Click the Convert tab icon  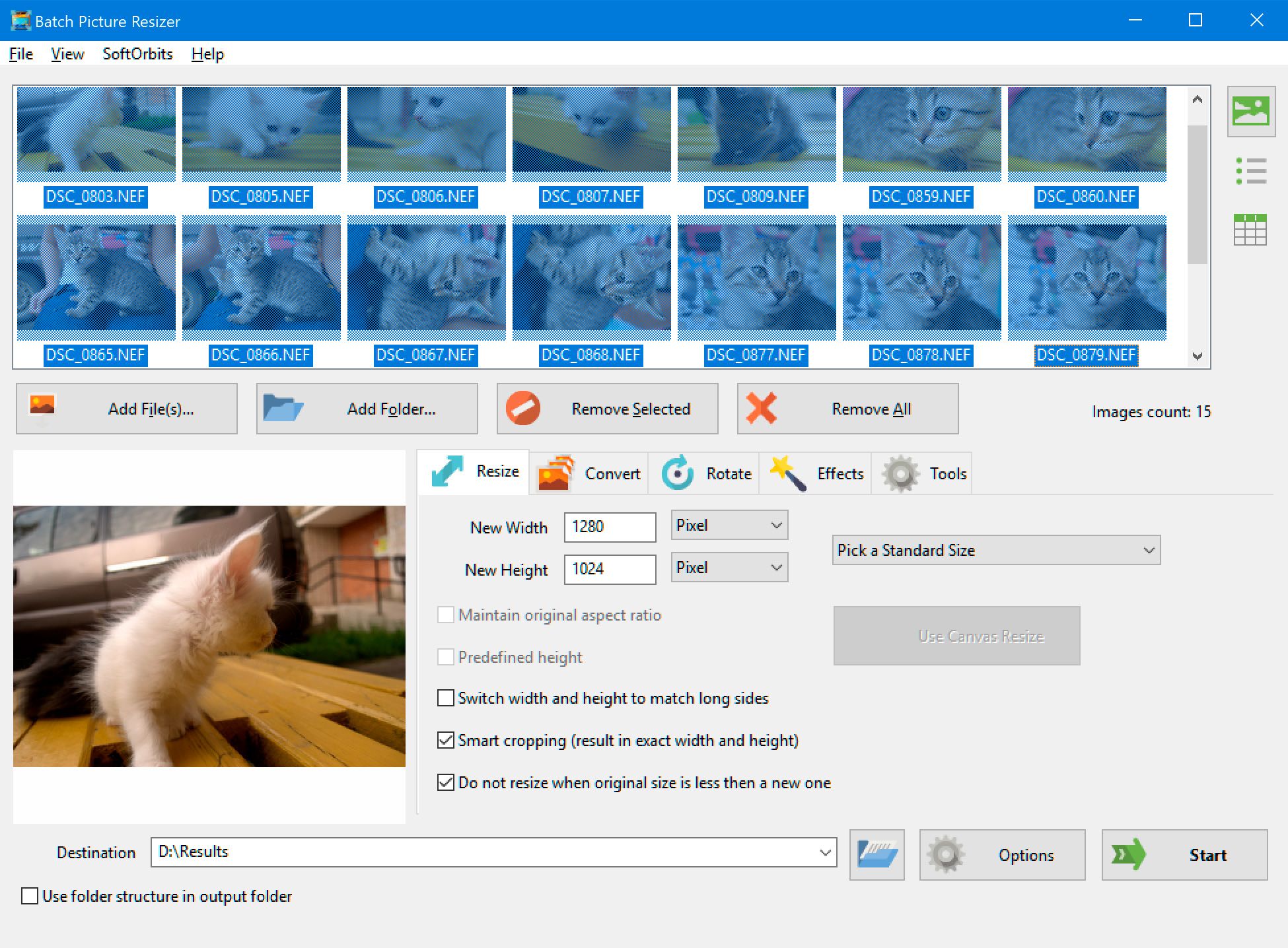pyautogui.click(x=557, y=473)
